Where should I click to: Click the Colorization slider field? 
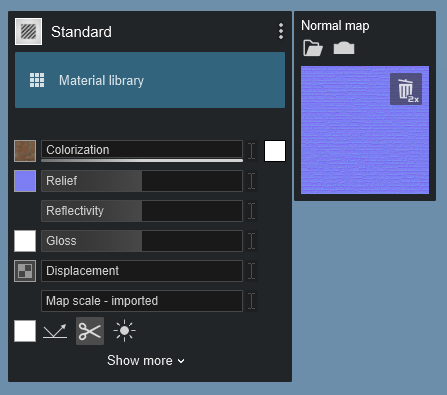click(x=142, y=150)
